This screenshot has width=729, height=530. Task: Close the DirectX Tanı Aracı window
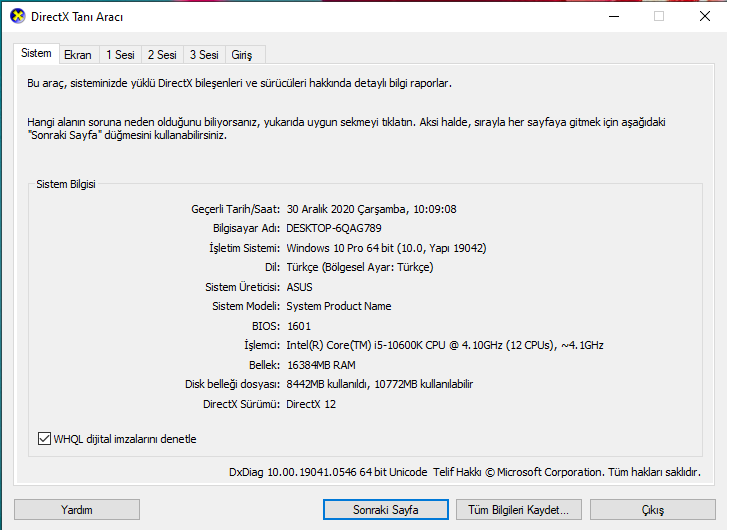click(x=704, y=16)
